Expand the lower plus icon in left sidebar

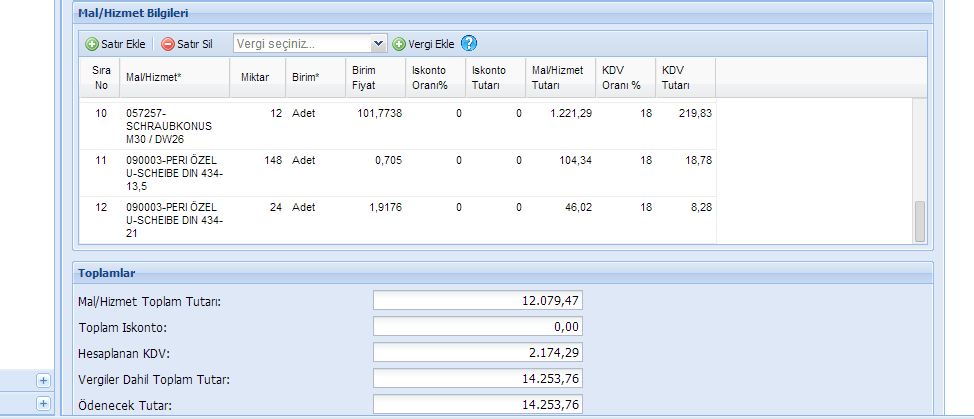point(43,403)
